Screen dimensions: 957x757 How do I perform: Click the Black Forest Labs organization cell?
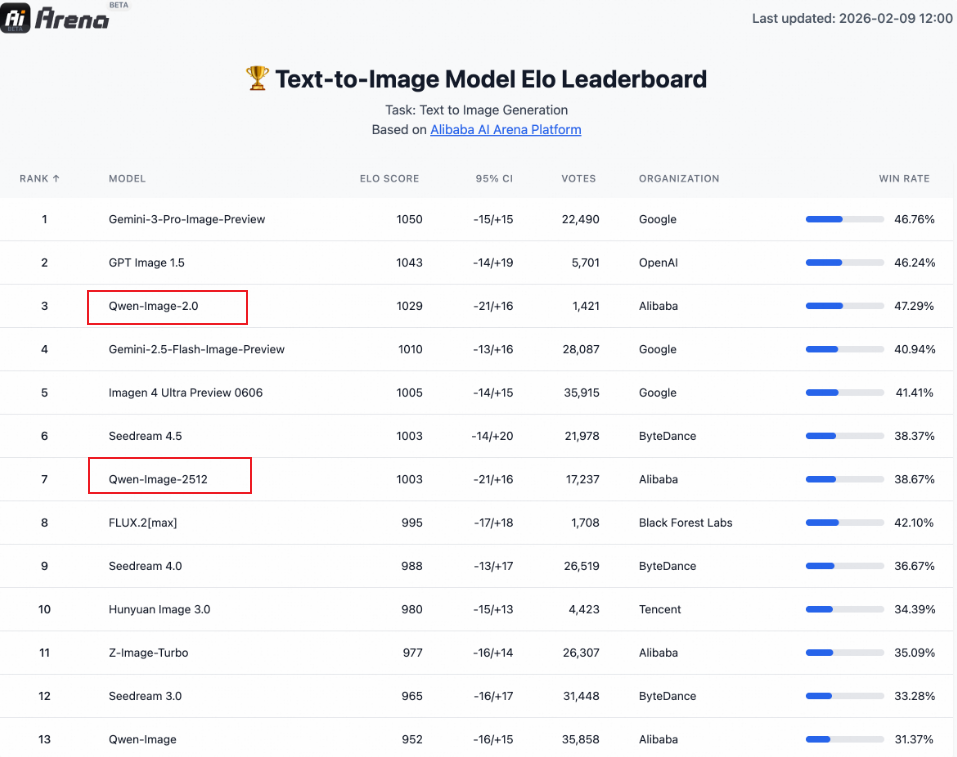pos(685,523)
